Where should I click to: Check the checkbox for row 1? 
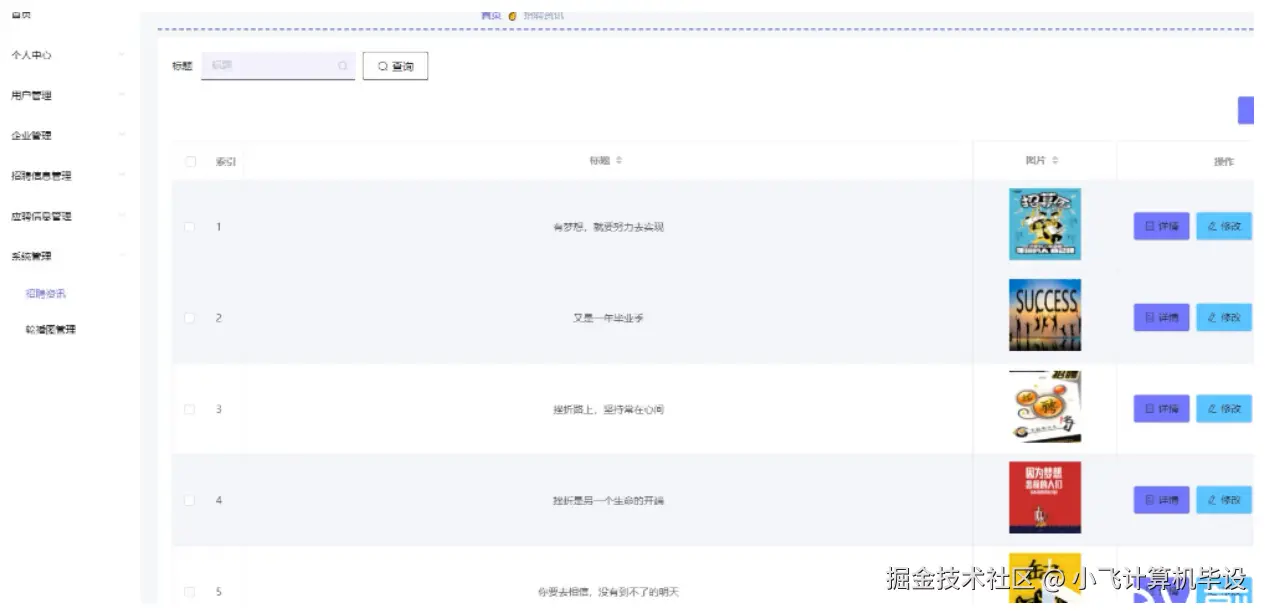190,227
